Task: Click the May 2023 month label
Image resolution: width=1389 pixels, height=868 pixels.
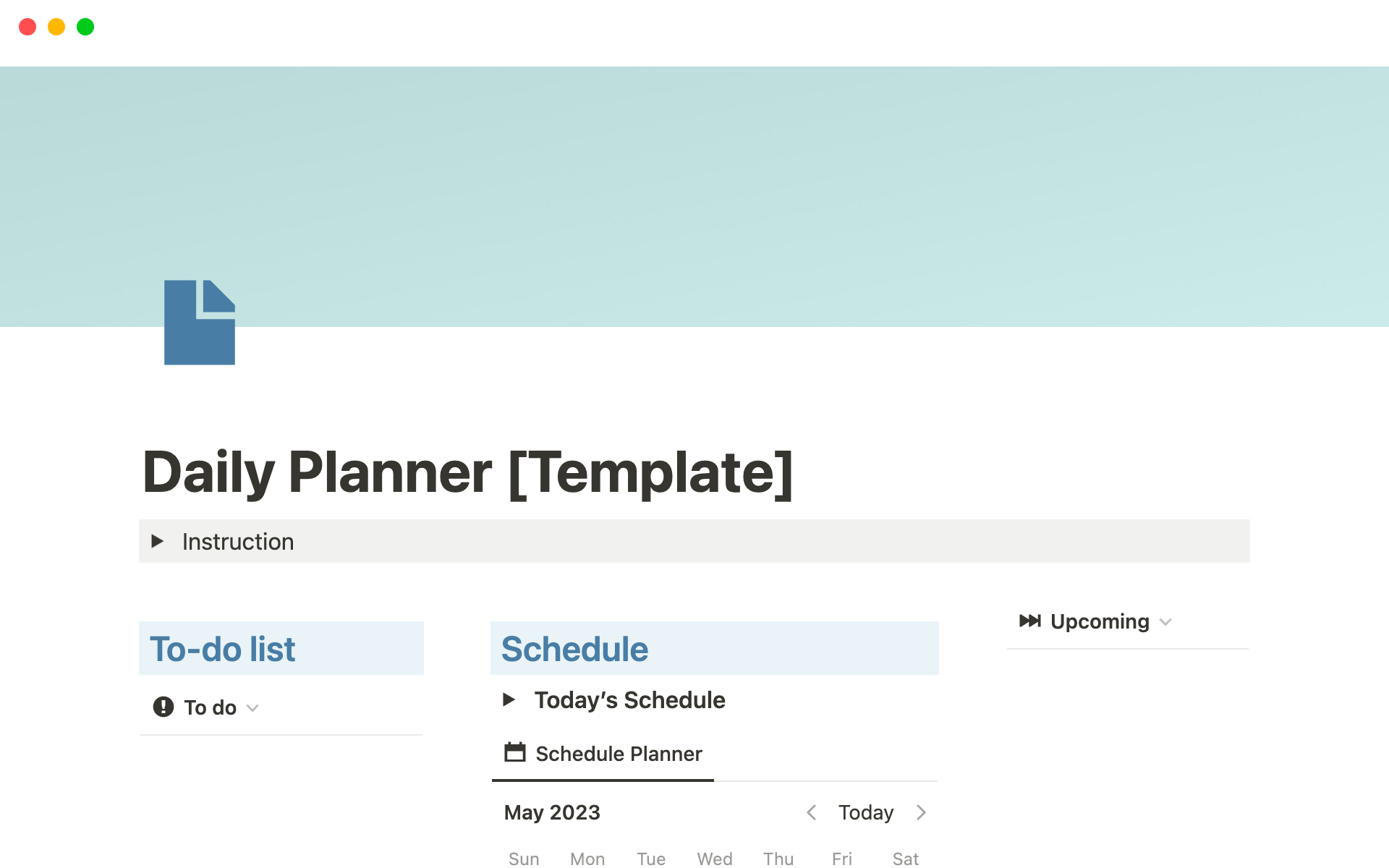Action: 552,812
